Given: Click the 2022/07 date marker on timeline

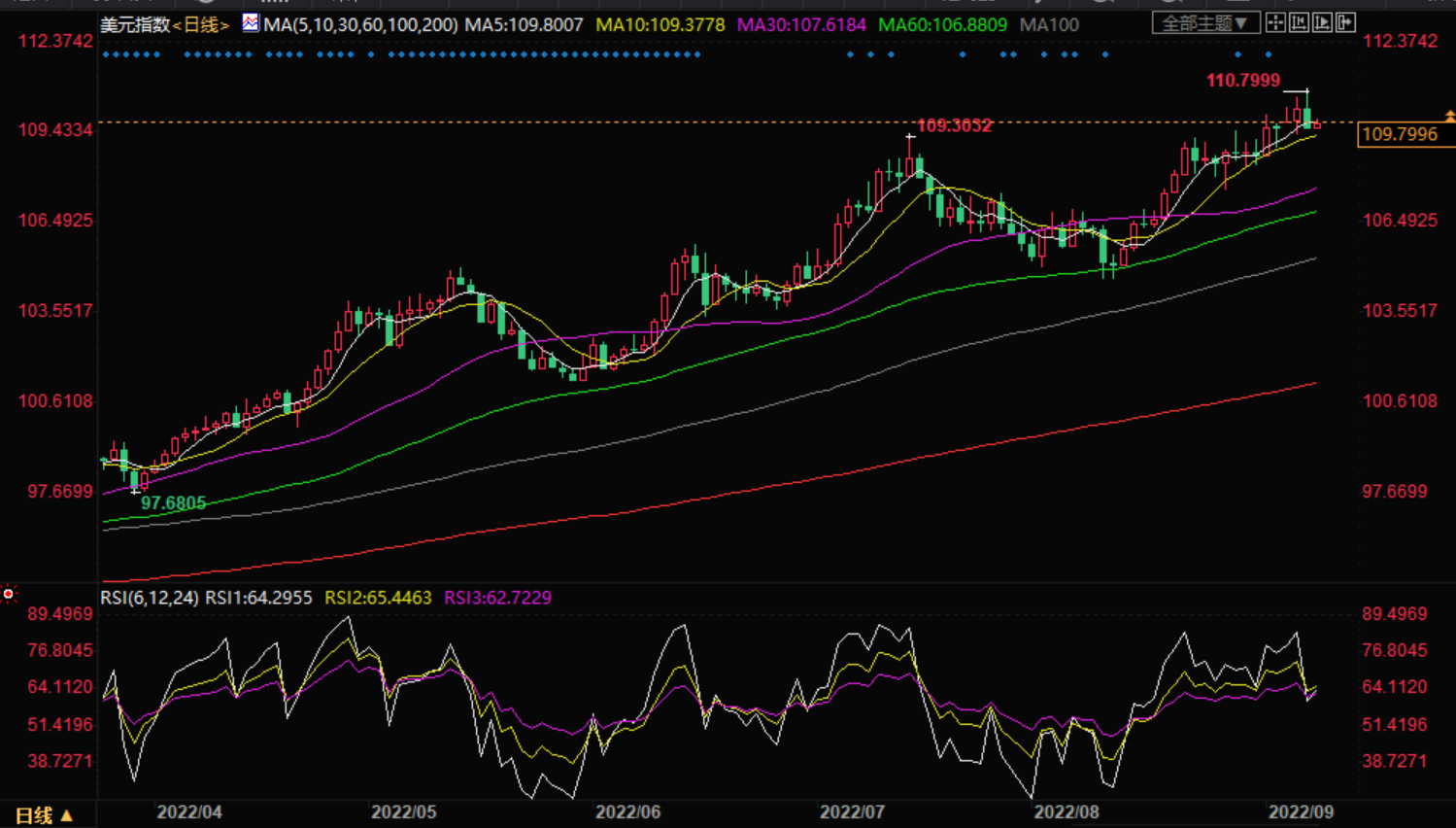Looking at the screenshot, I should click(852, 812).
